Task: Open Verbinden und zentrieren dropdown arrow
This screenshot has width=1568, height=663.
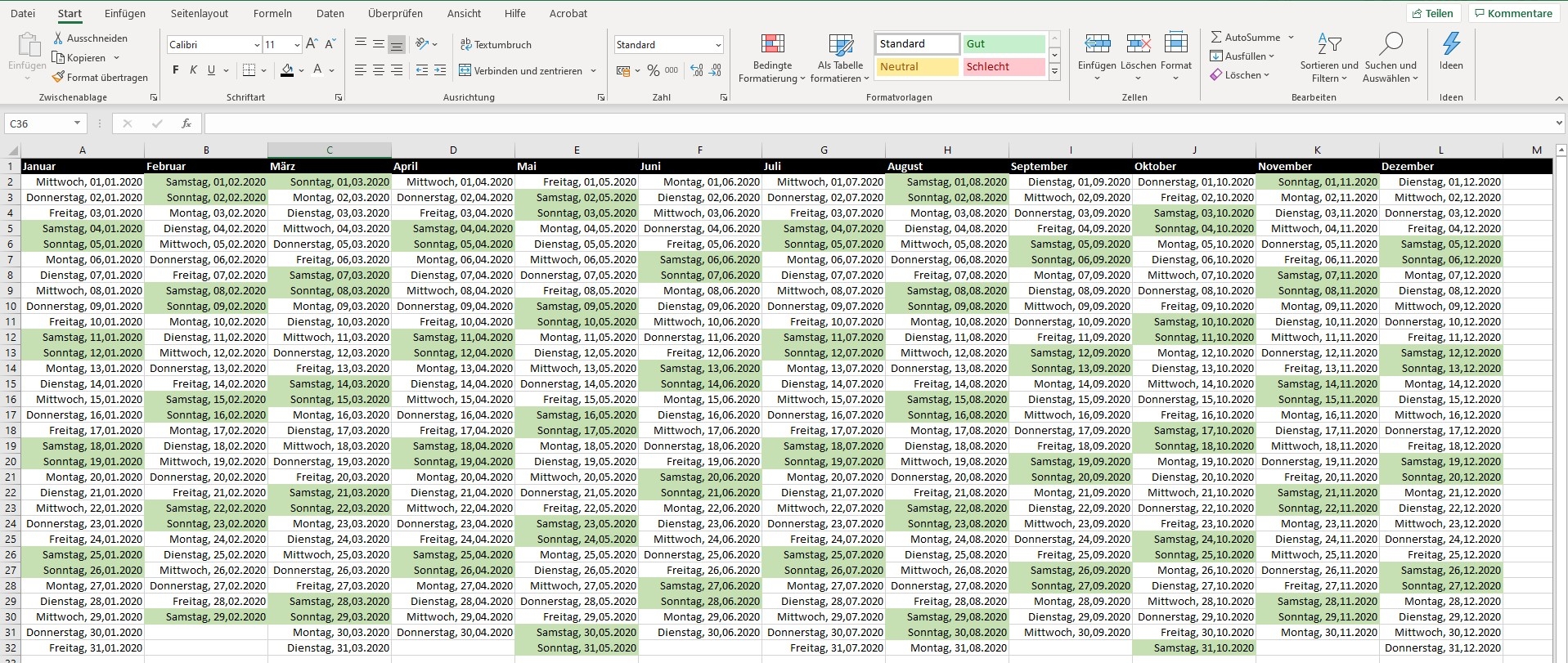Action: click(594, 71)
